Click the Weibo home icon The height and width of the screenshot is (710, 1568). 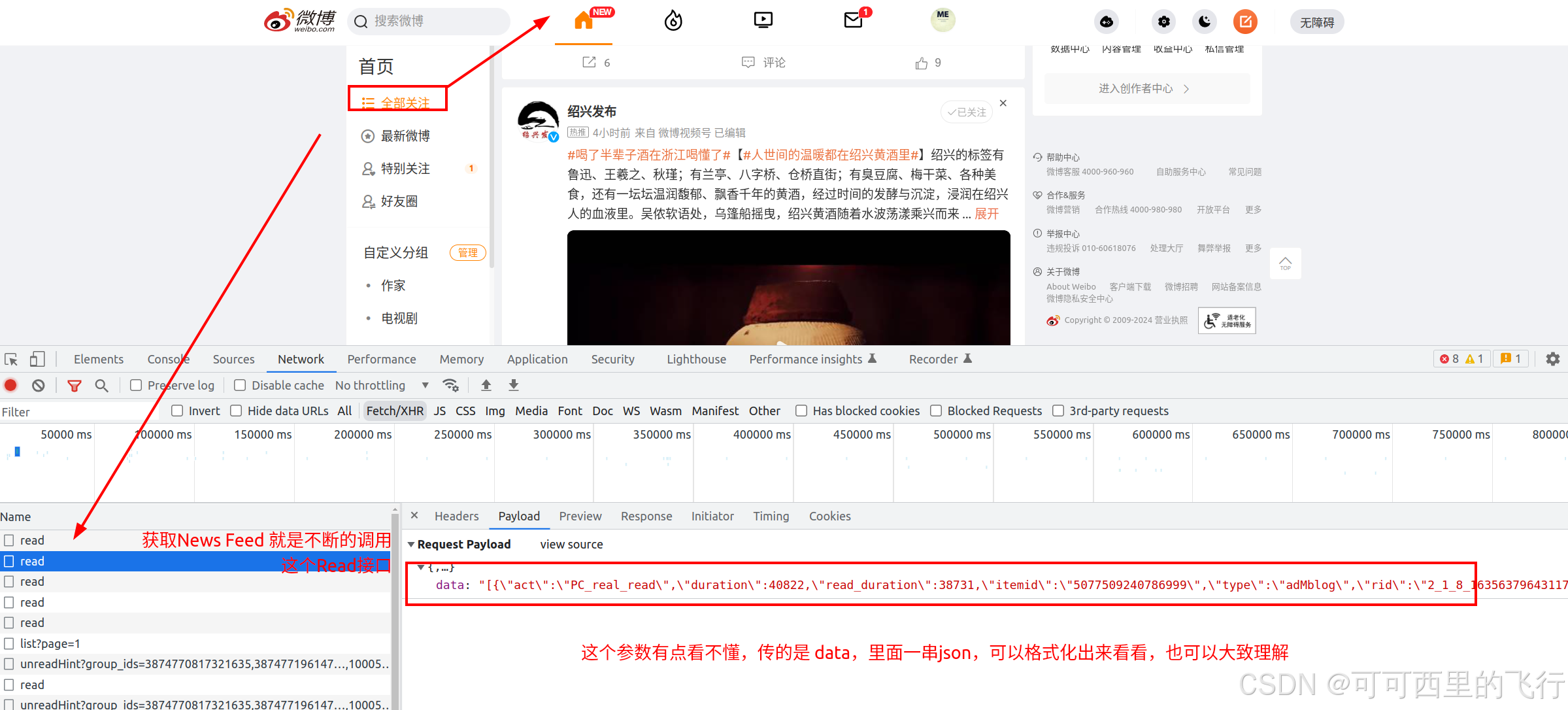click(584, 21)
